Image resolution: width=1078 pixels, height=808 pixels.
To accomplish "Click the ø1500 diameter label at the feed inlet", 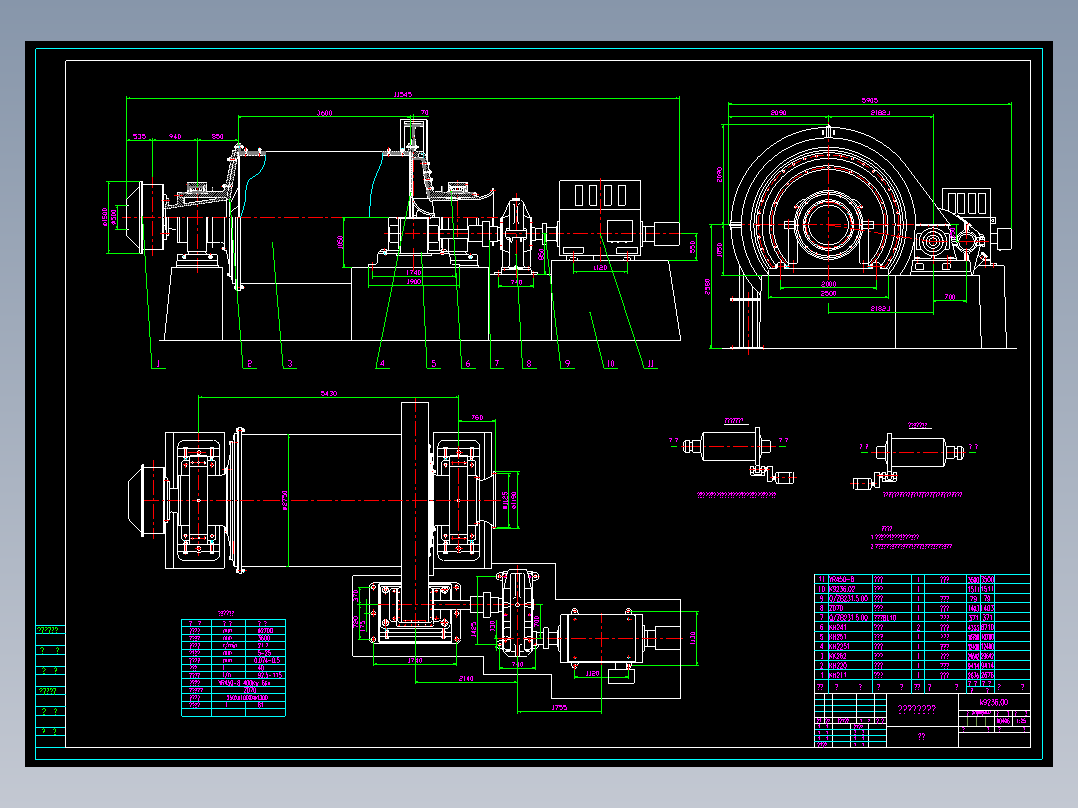I will coord(104,217).
